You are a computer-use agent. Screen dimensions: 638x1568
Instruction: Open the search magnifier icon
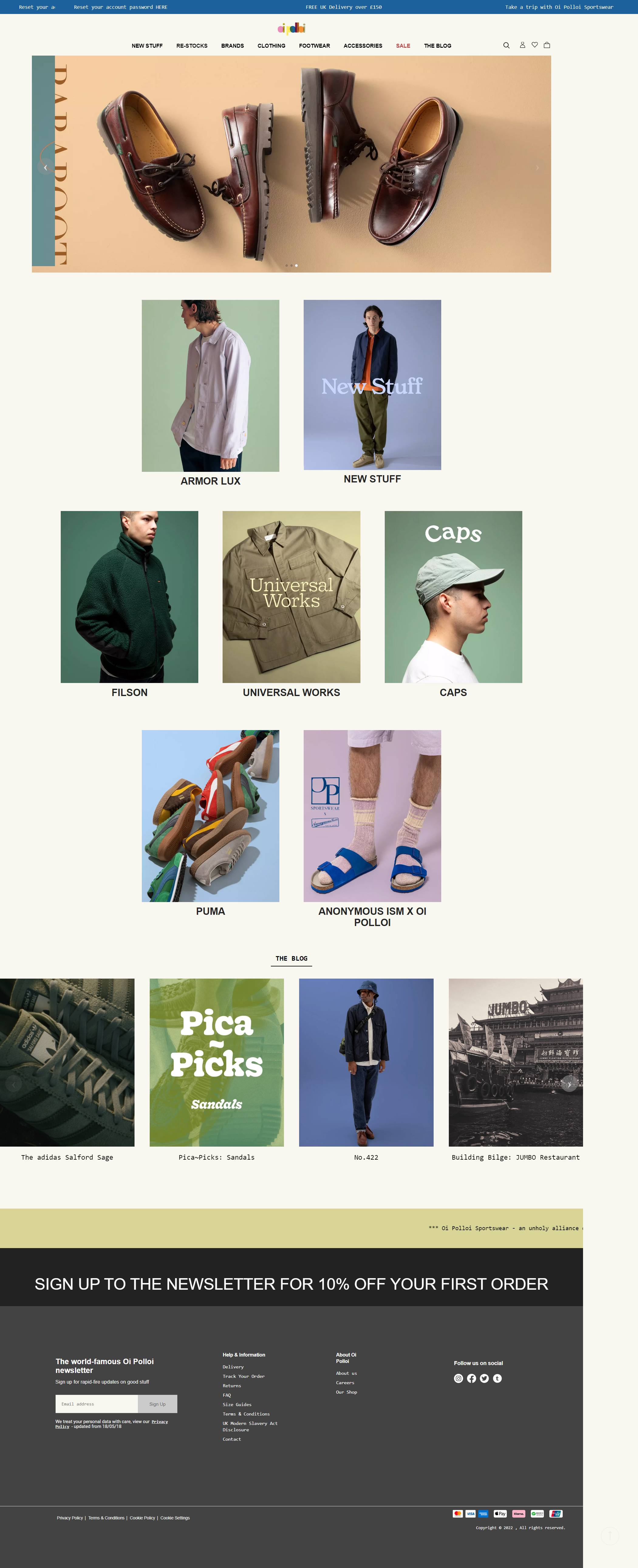(506, 45)
